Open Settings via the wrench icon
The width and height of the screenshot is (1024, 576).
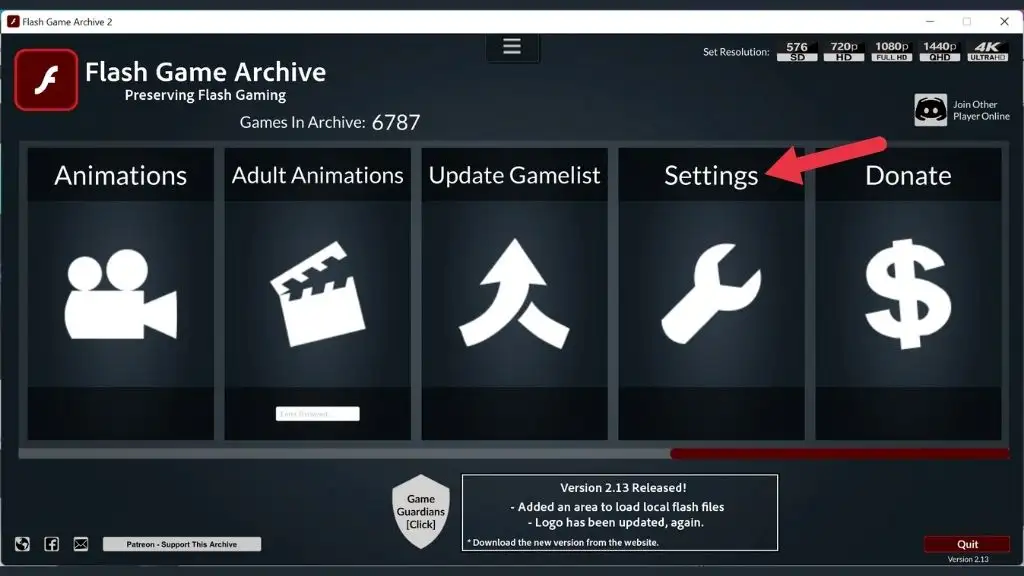(711, 293)
